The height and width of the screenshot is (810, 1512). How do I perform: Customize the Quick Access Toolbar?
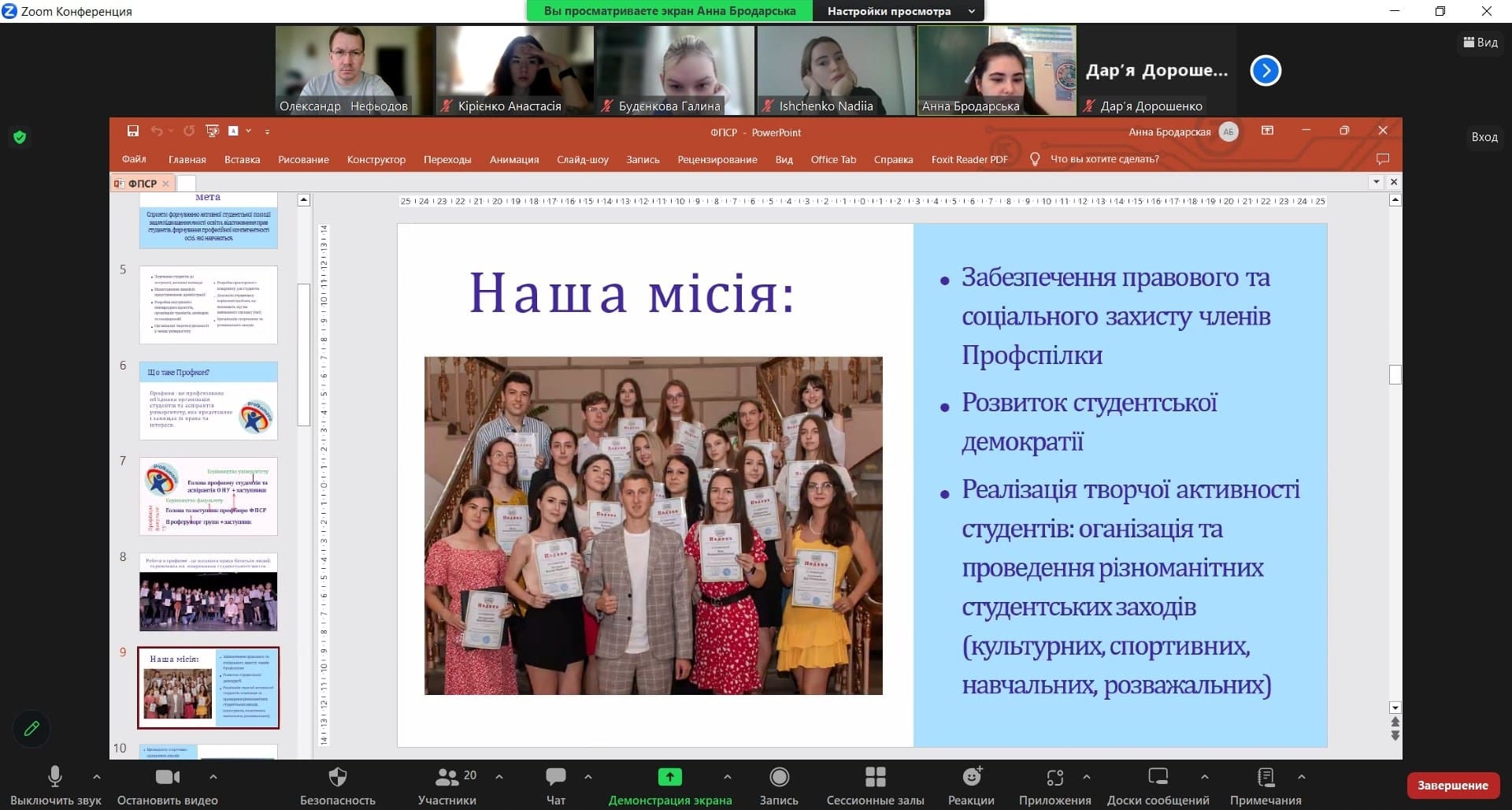point(268,132)
